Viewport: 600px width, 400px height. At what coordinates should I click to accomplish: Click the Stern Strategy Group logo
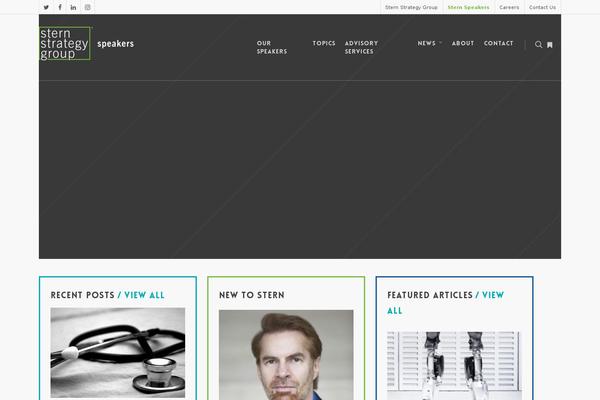[x=65, y=43]
